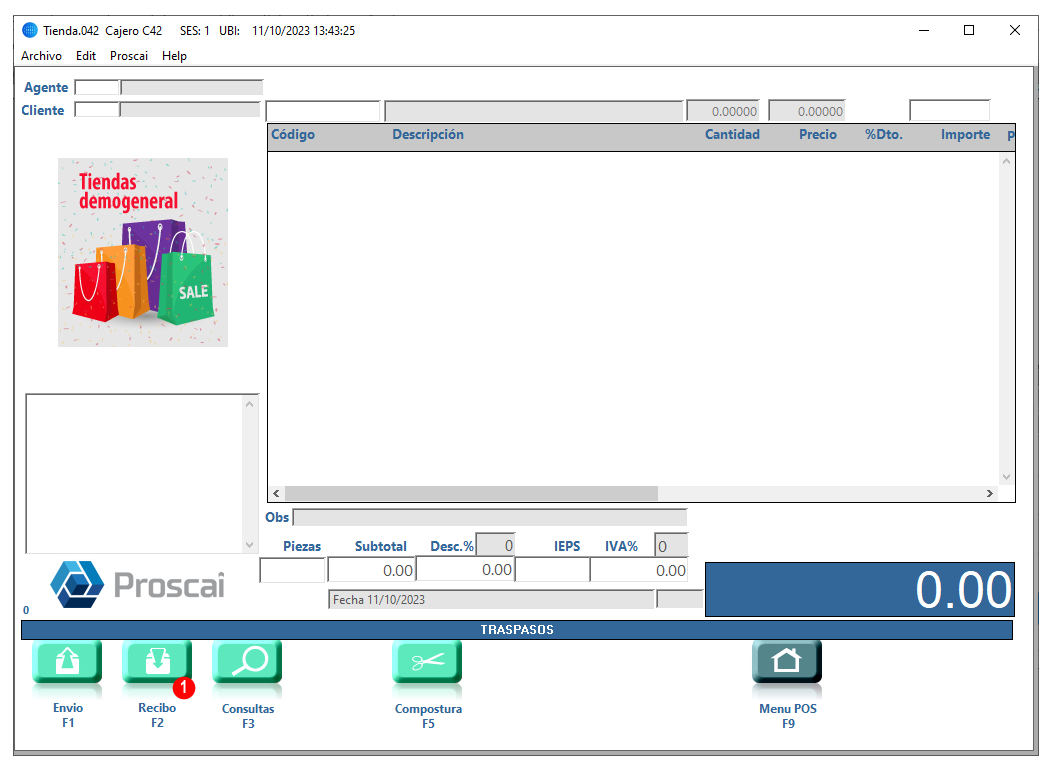The width and height of the screenshot is (1050, 768).
Task: Click the Piezas total field
Action: tap(293, 570)
